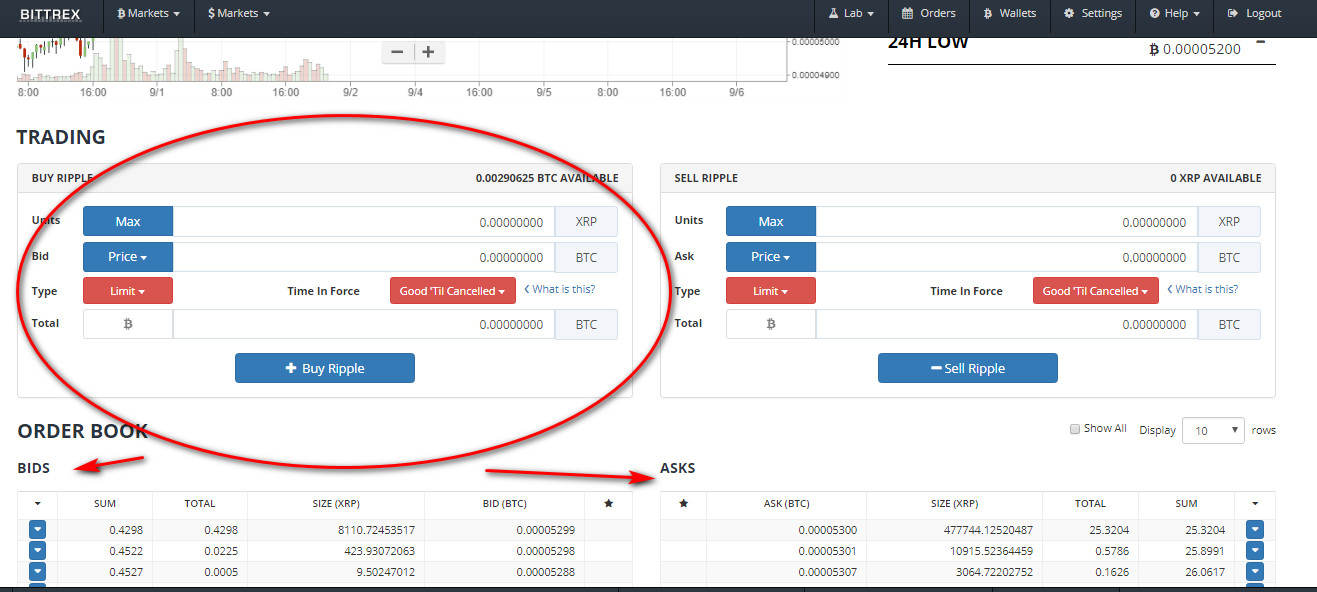Image resolution: width=1317 pixels, height=592 pixels.
Task: Open Limit type dropdown in Sell panel
Action: click(771, 291)
